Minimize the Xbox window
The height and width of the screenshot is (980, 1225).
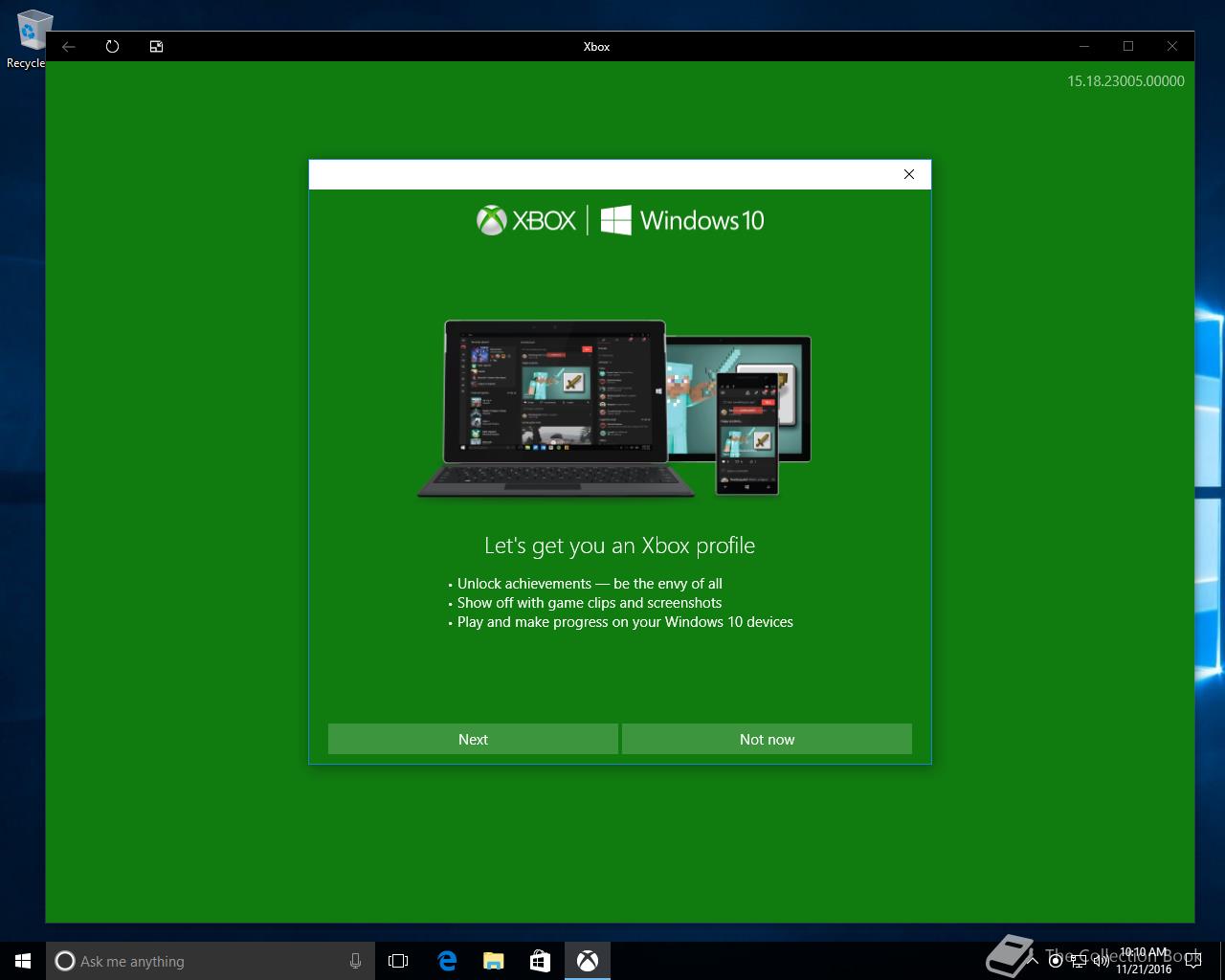1084,46
